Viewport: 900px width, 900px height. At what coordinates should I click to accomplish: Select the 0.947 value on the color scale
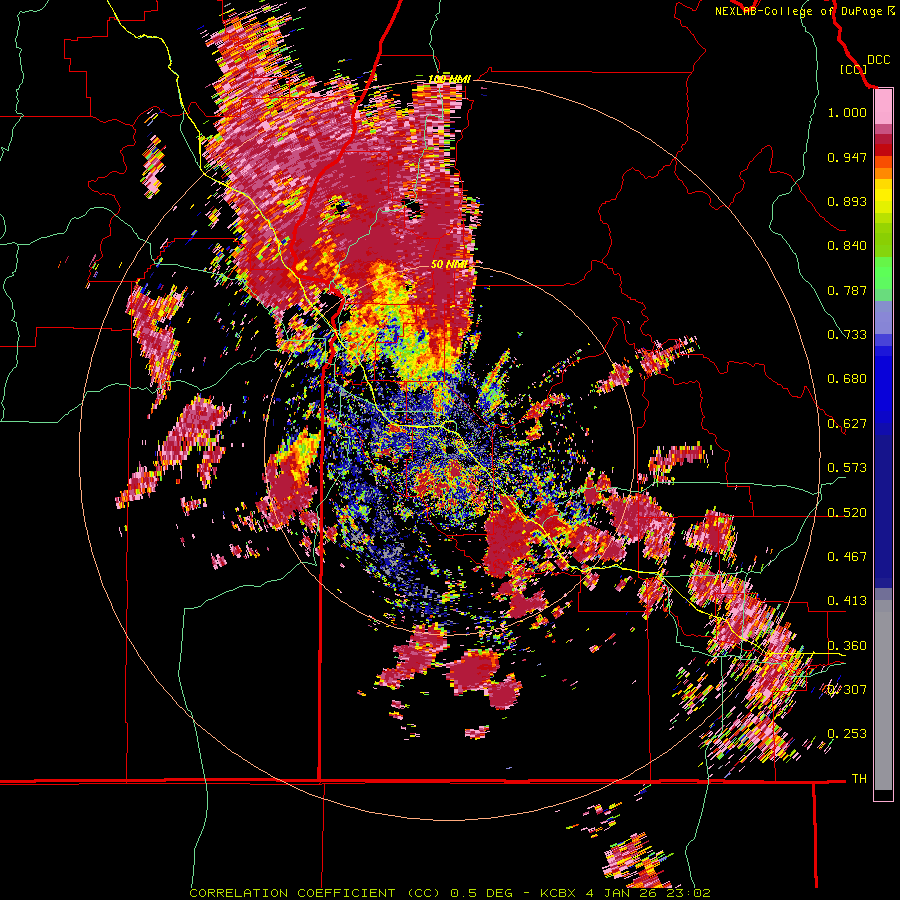pyautogui.click(x=847, y=157)
